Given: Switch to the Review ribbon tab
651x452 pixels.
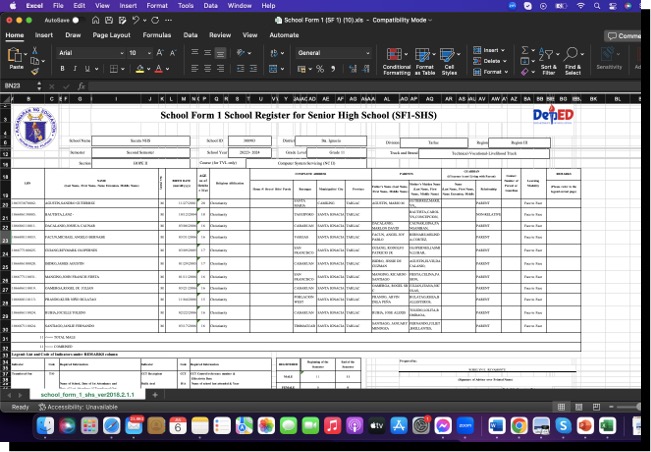Looking at the screenshot, I should coord(220,35).
